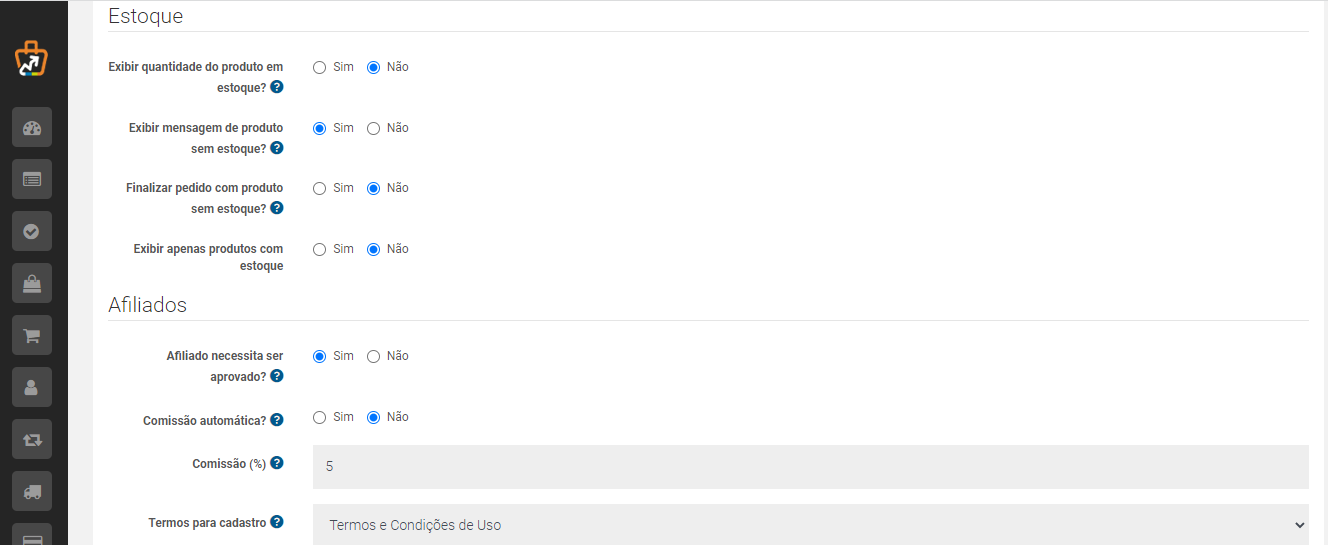Select Sim for Exibir apenas produtos com estoque
Screen dimensions: 1328x545
pos(320,249)
